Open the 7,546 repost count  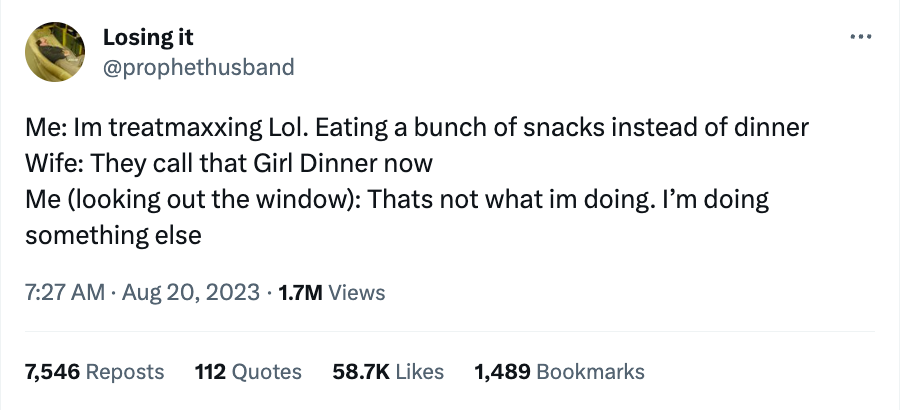52,372
